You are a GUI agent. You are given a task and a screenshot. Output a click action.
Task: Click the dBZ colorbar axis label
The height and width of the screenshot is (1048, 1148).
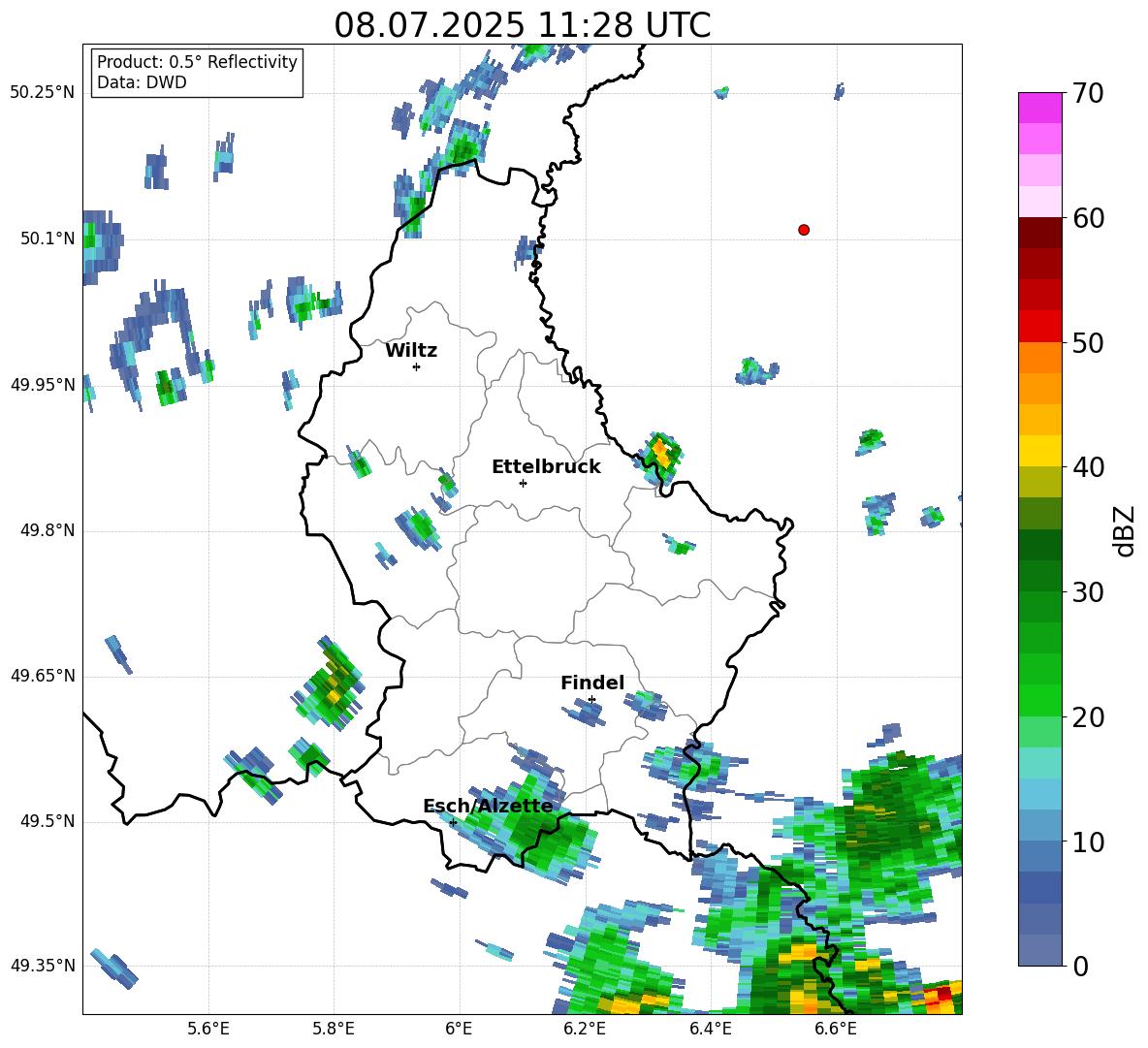pos(1126,530)
